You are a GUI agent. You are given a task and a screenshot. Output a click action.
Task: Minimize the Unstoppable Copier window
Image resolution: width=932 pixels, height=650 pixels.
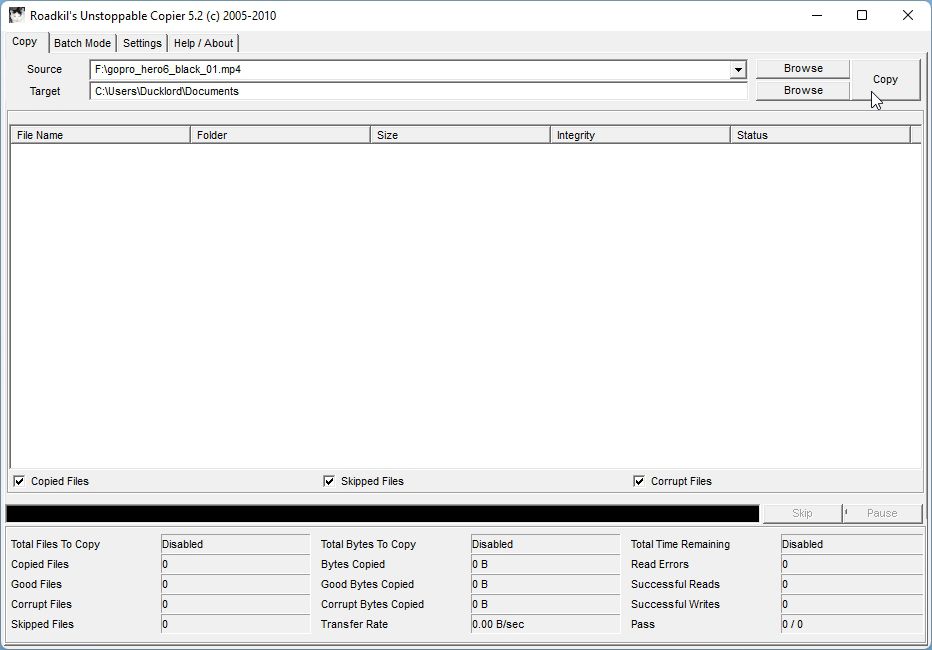[817, 15]
